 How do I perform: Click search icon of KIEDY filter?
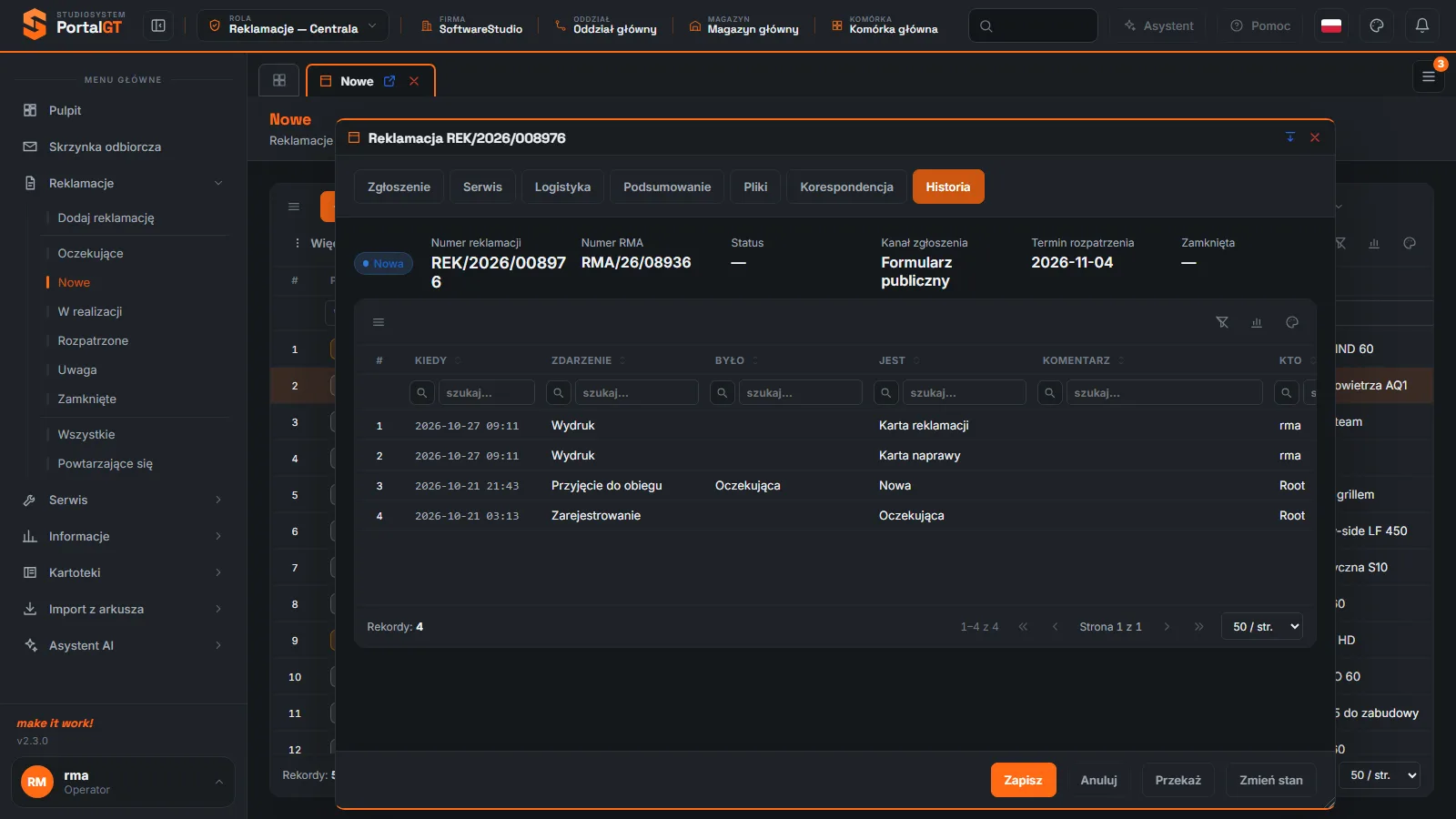click(x=421, y=392)
